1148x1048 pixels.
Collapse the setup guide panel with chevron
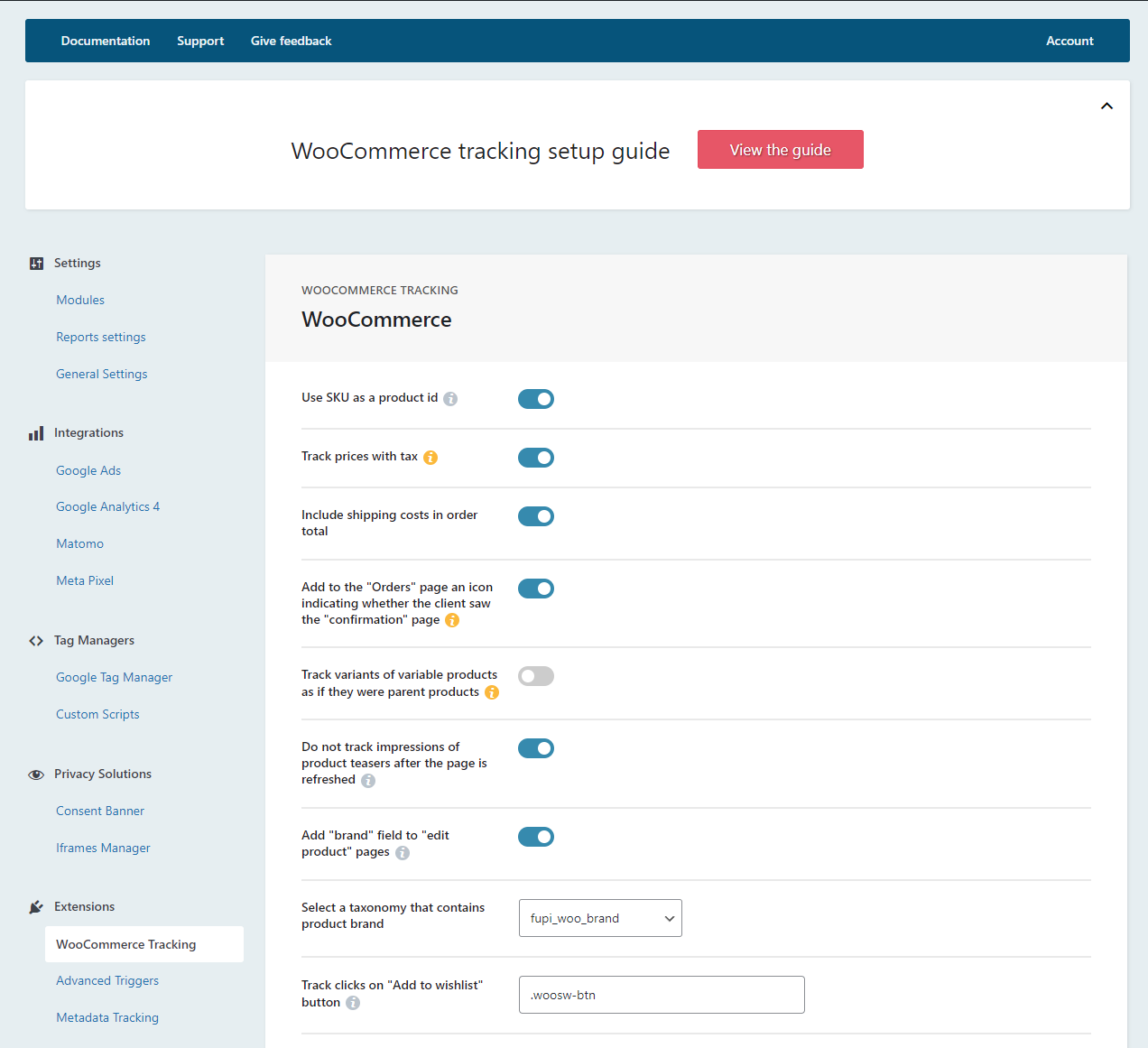[x=1106, y=107]
